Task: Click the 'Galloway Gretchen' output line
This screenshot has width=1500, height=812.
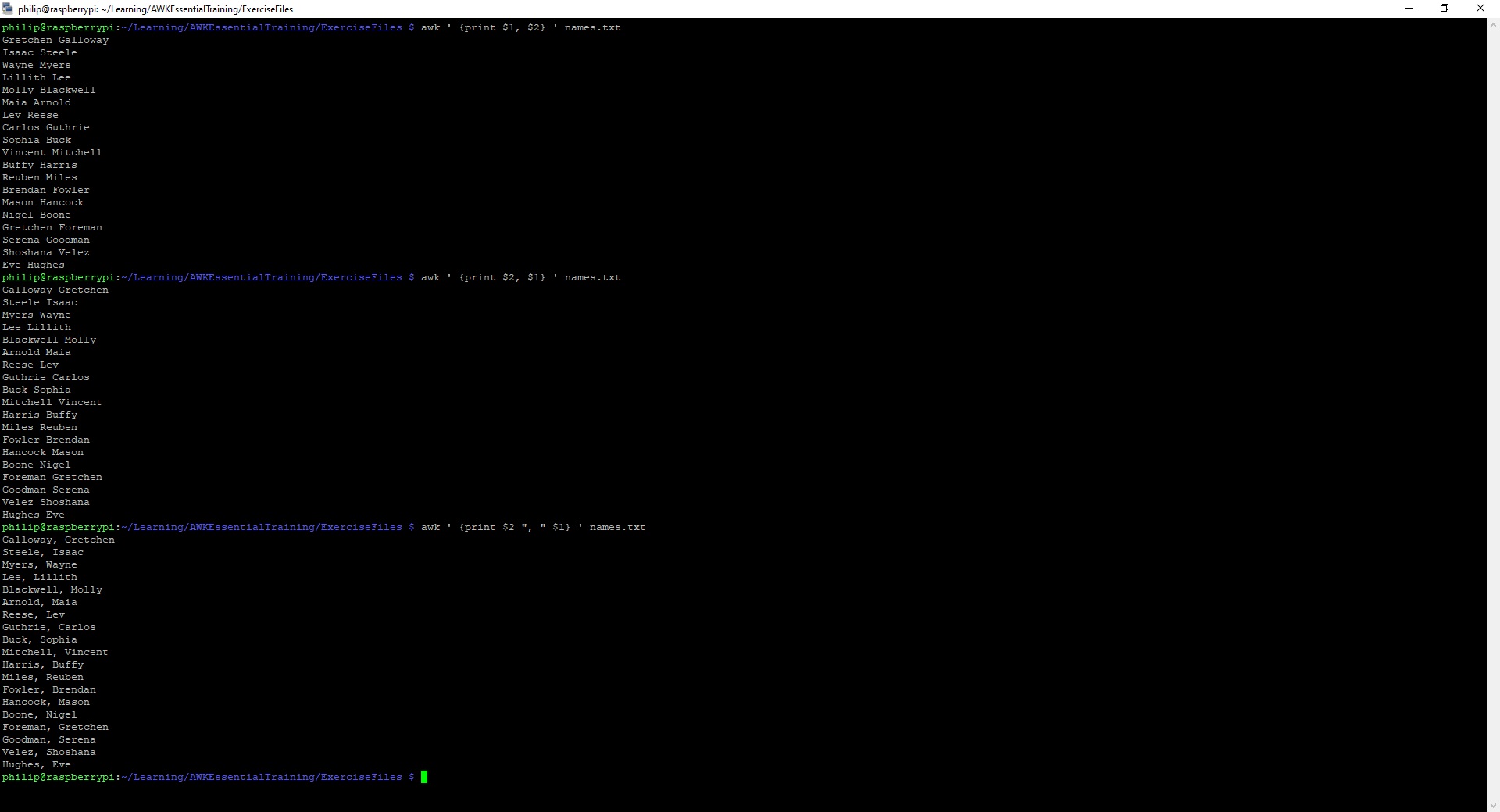Action: point(55,290)
